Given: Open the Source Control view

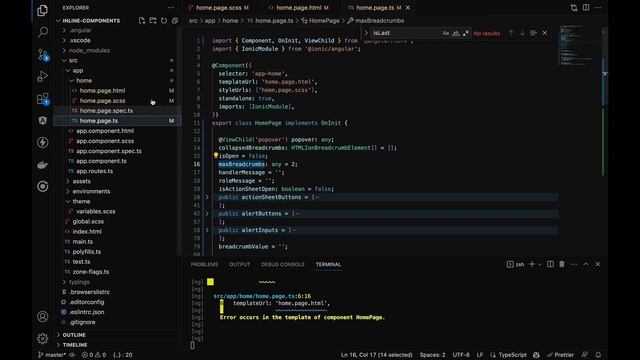Looking at the screenshot, I should 42,54.
